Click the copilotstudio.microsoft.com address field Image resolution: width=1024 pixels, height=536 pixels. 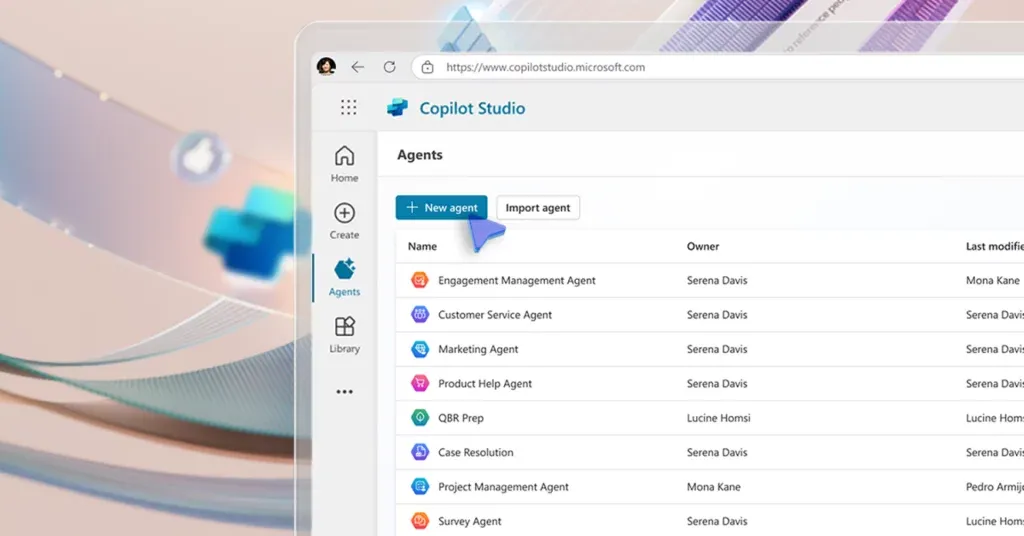717,67
